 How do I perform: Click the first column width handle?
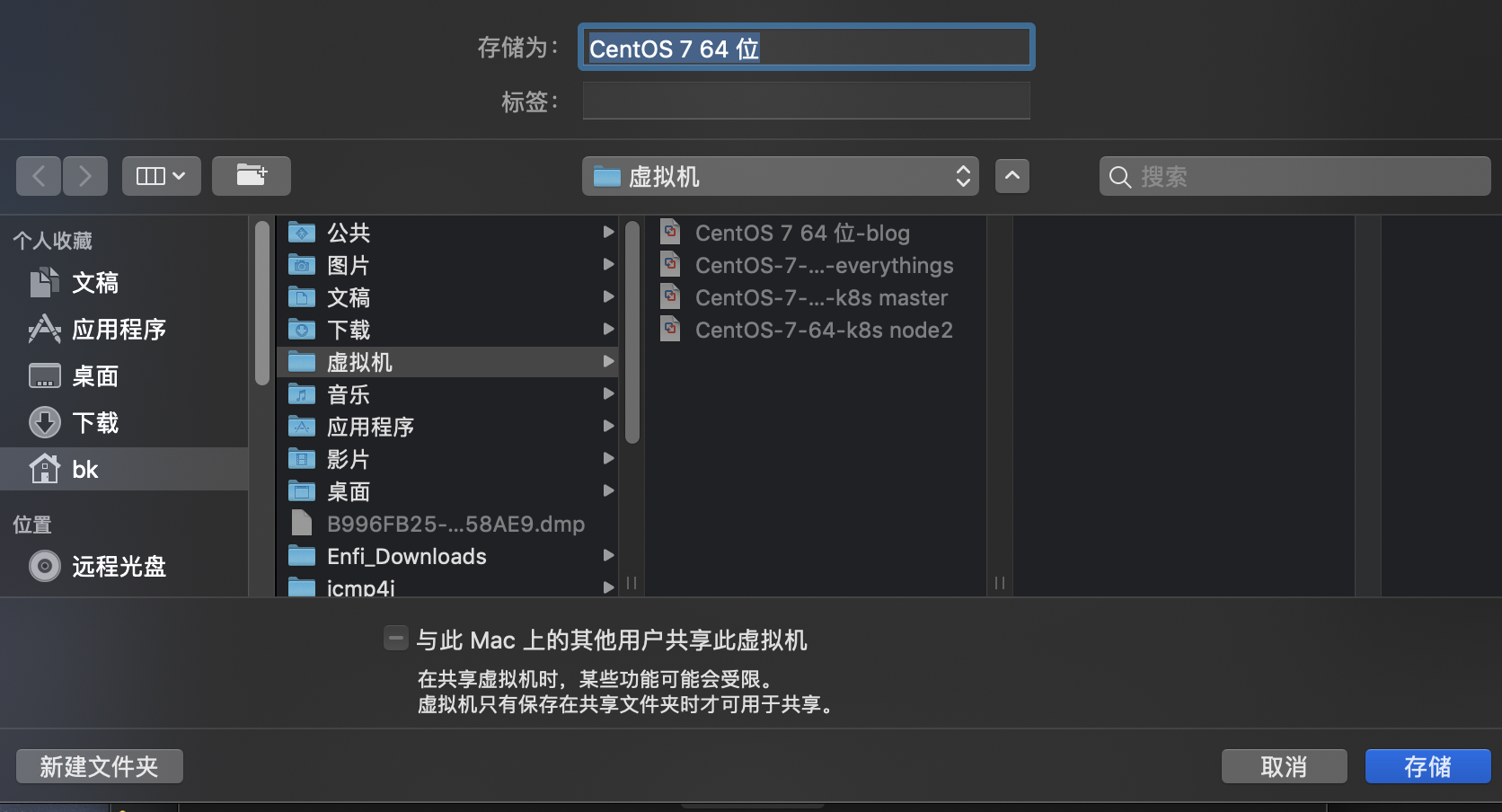point(632,583)
